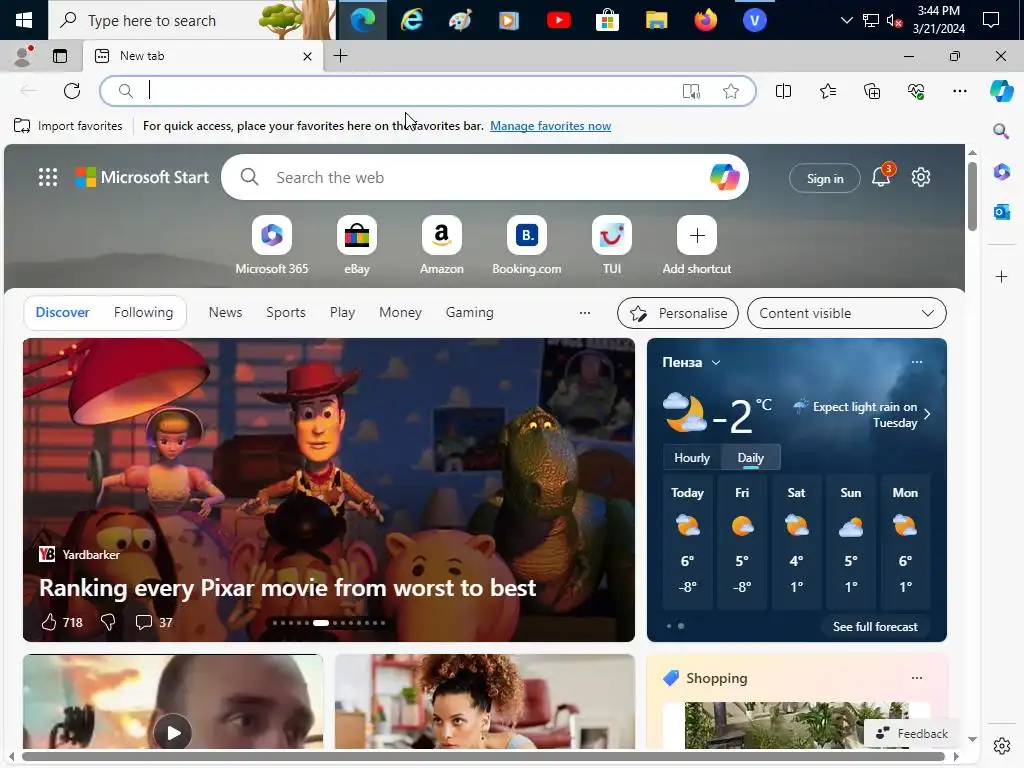Open the Outlook sidebar icon

(1001, 212)
